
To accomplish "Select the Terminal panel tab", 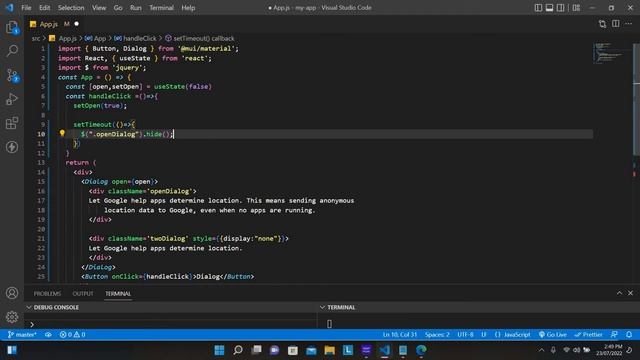I will click(118, 293).
